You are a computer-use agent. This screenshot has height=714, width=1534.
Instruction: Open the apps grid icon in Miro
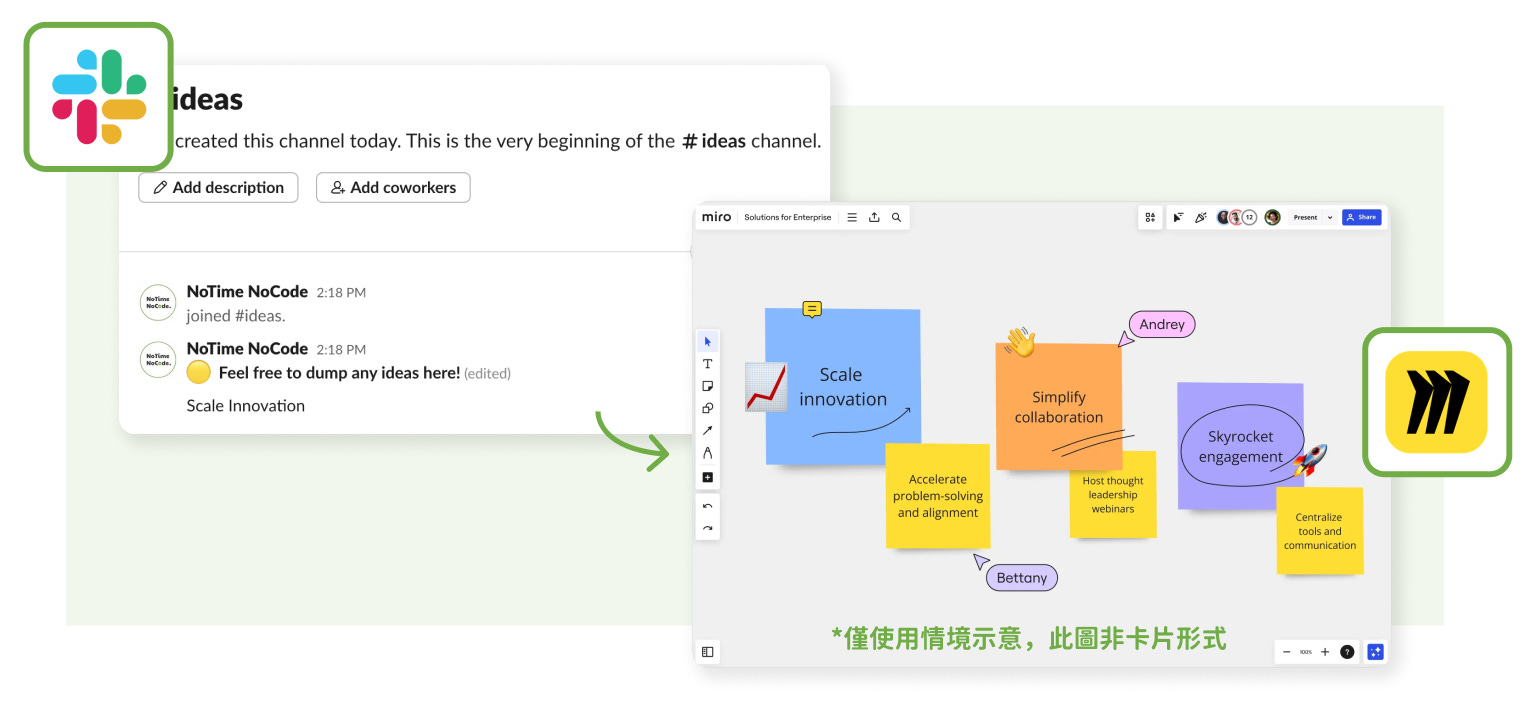pyautogui.click(x=1150, y=217)
